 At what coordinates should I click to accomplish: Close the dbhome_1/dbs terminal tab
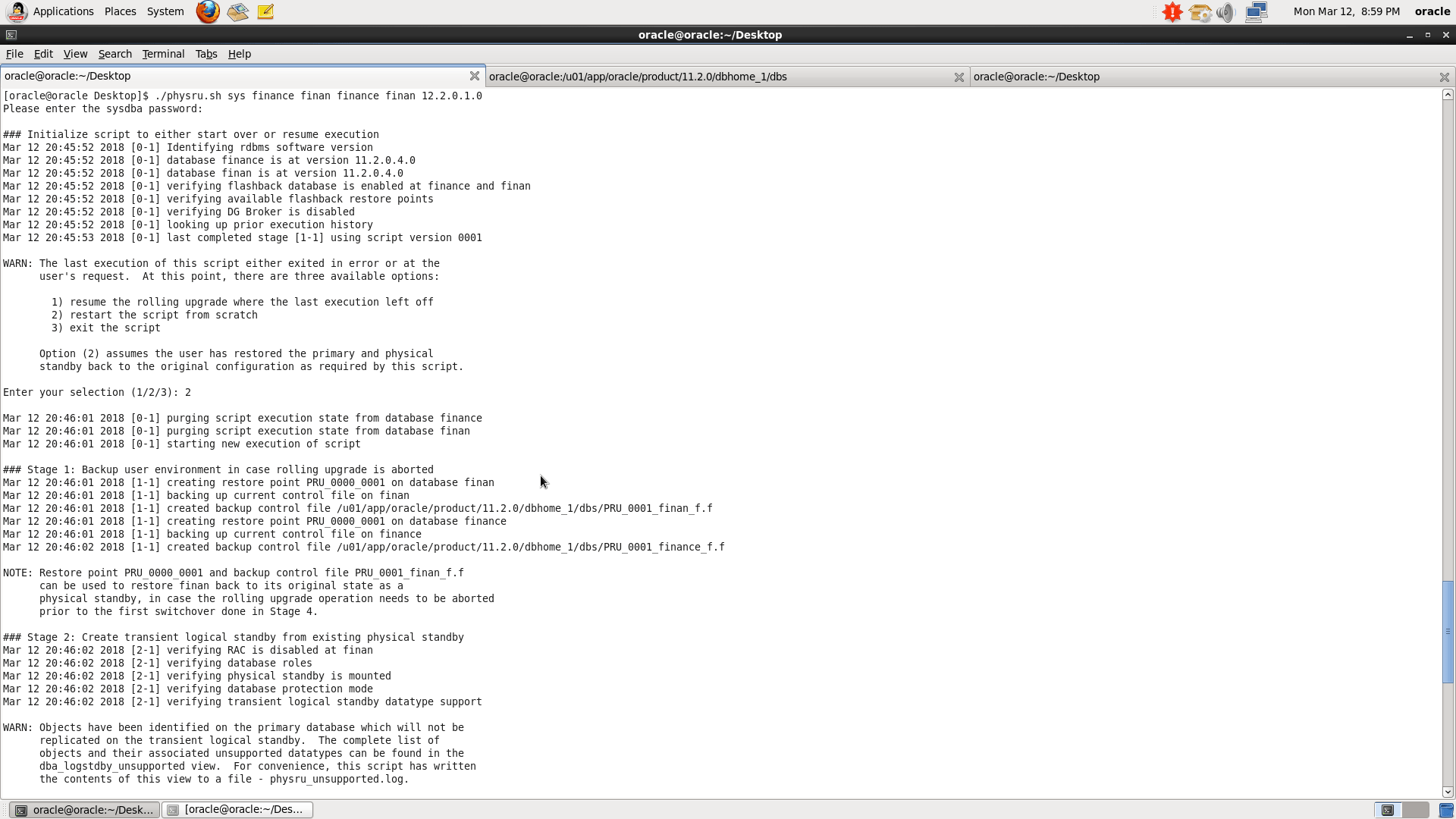pyautogui.click(x=959, y=77)
